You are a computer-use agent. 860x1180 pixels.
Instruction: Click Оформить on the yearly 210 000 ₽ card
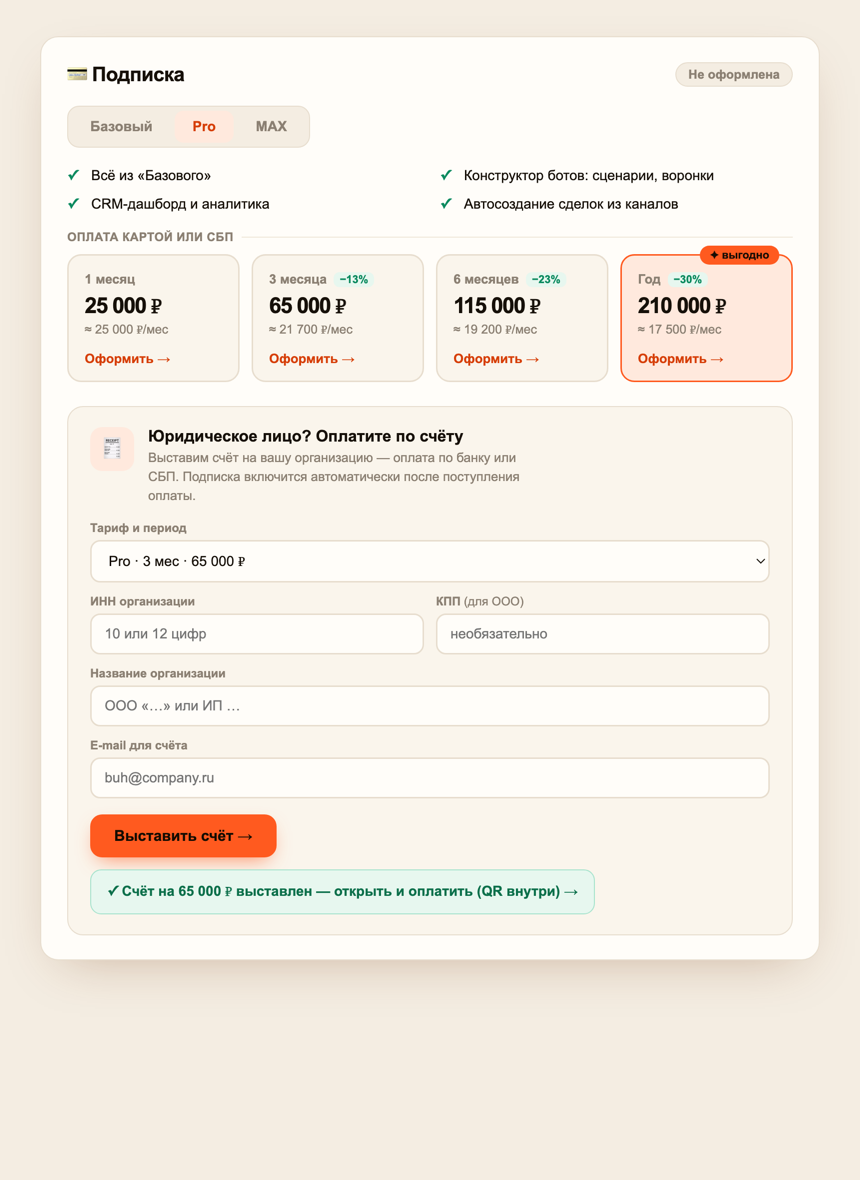pyautogui.click(x=681, y=359)
